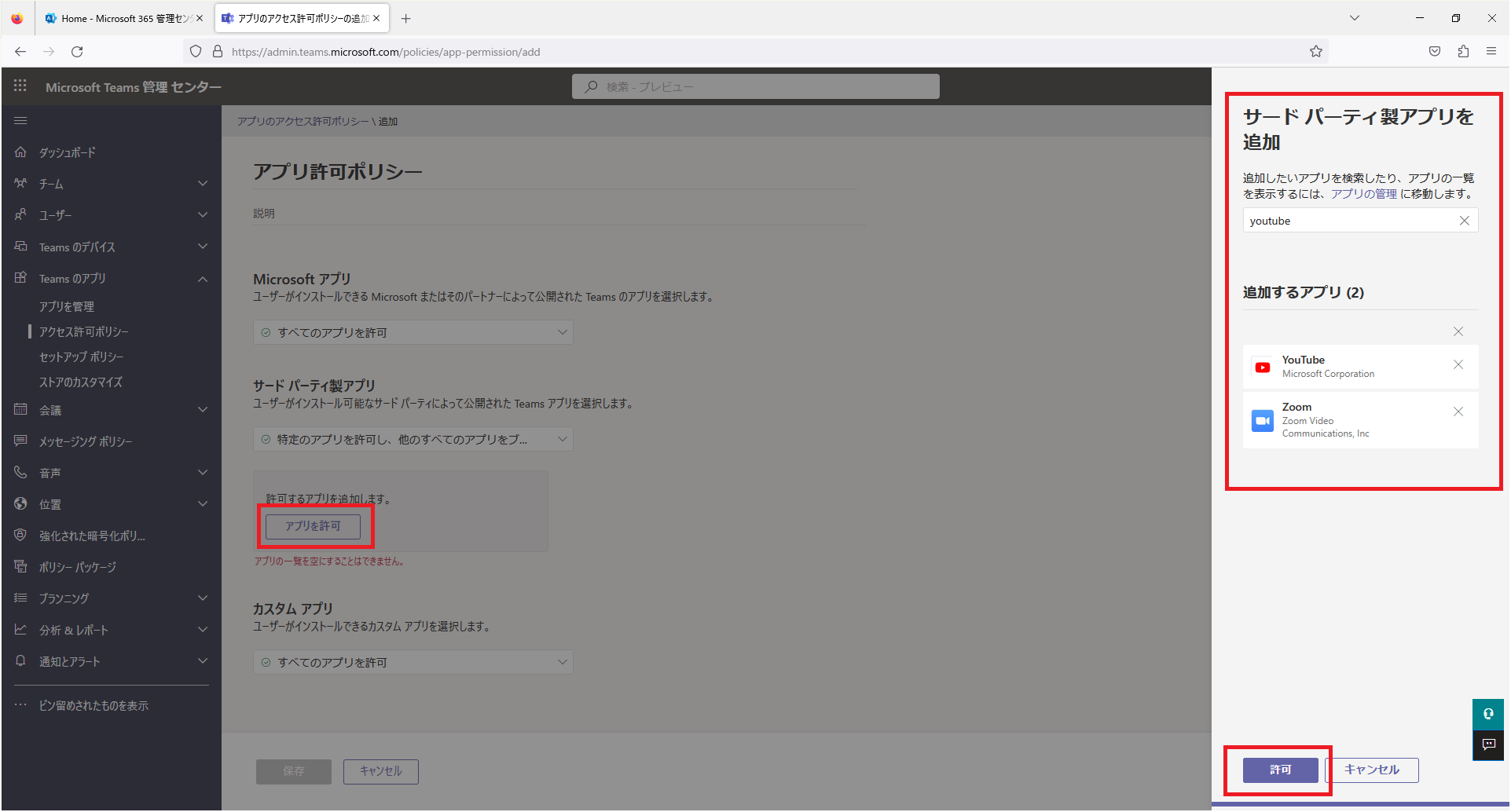Image resolution: width=1511 pixels, height=812 pixels.
Task: Go back to the previous page
Action: [x=20, y=52]
